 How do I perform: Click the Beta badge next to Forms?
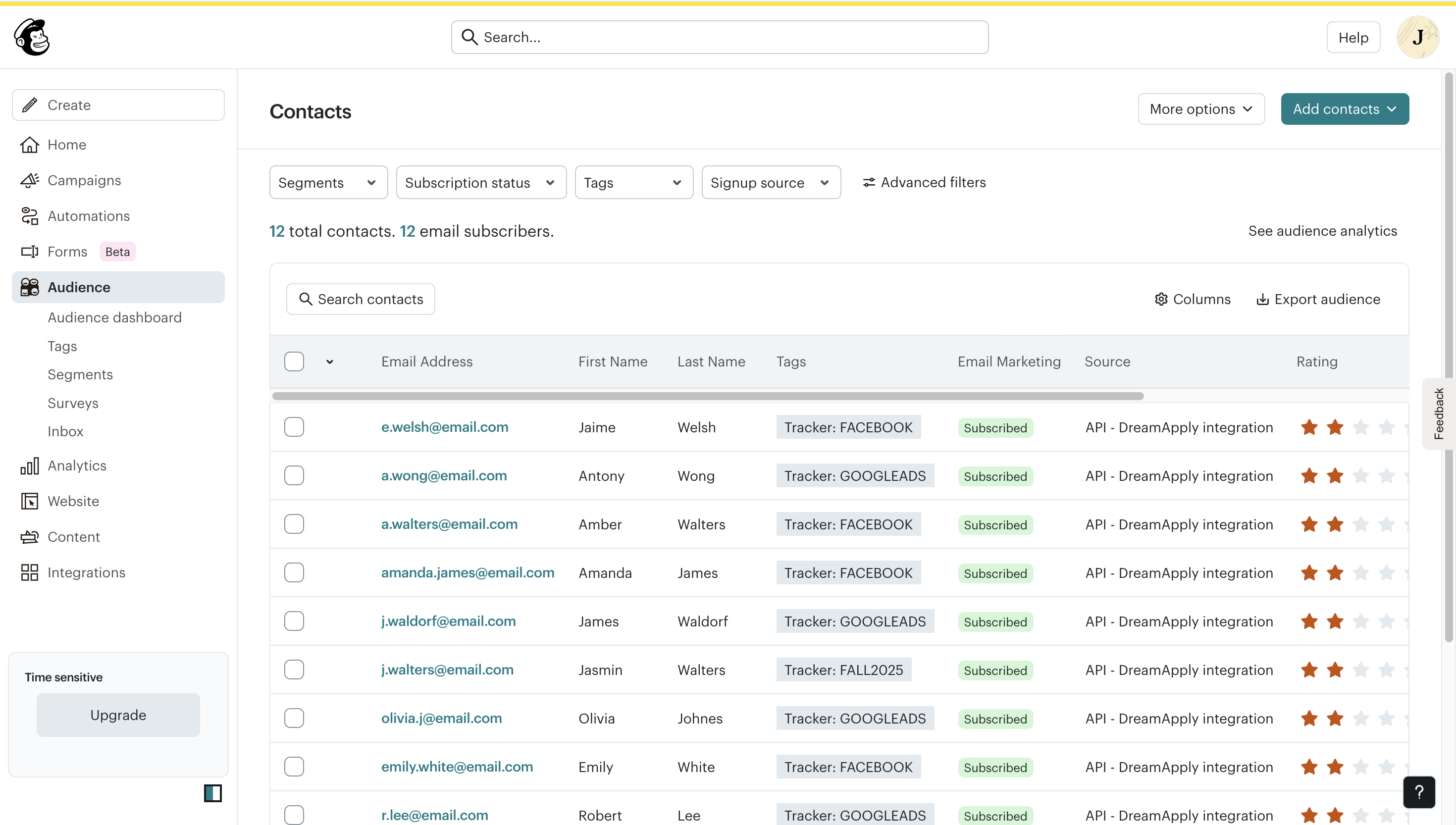point(117,252)
